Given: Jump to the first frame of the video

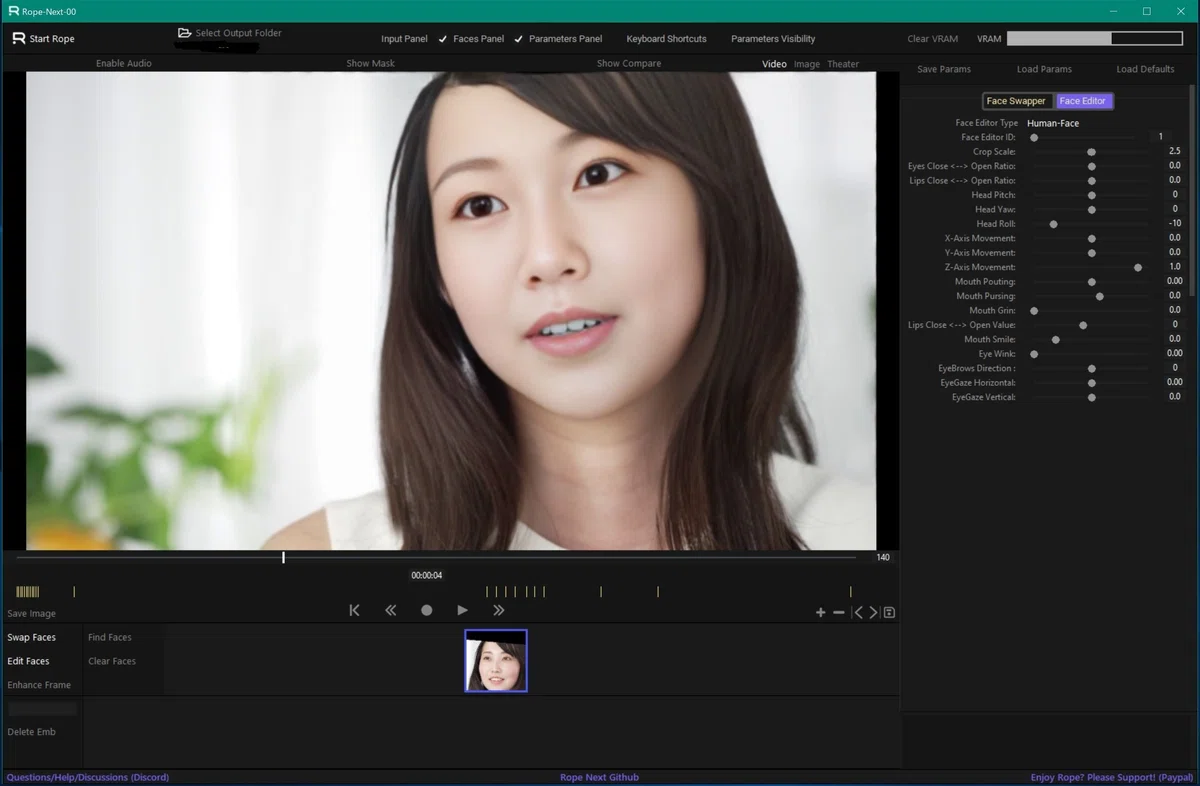Looking at the screenshot, I should click(x=354, y=610).
